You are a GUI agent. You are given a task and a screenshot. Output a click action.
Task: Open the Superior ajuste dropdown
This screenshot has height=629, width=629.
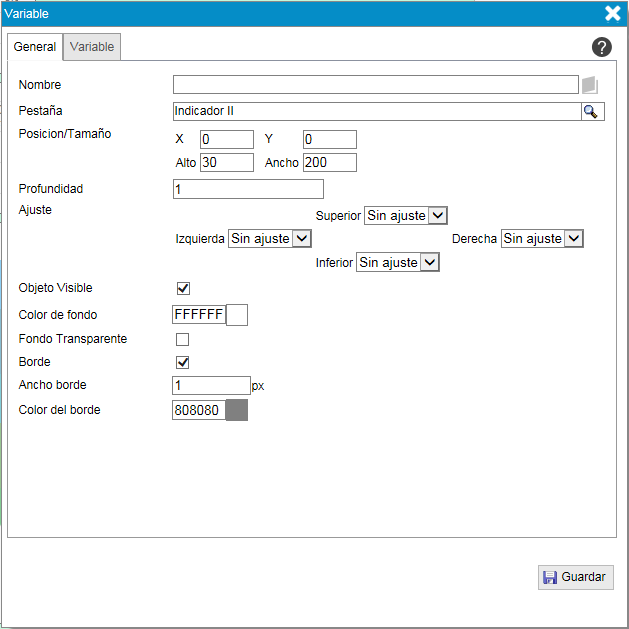click(405, 215)
